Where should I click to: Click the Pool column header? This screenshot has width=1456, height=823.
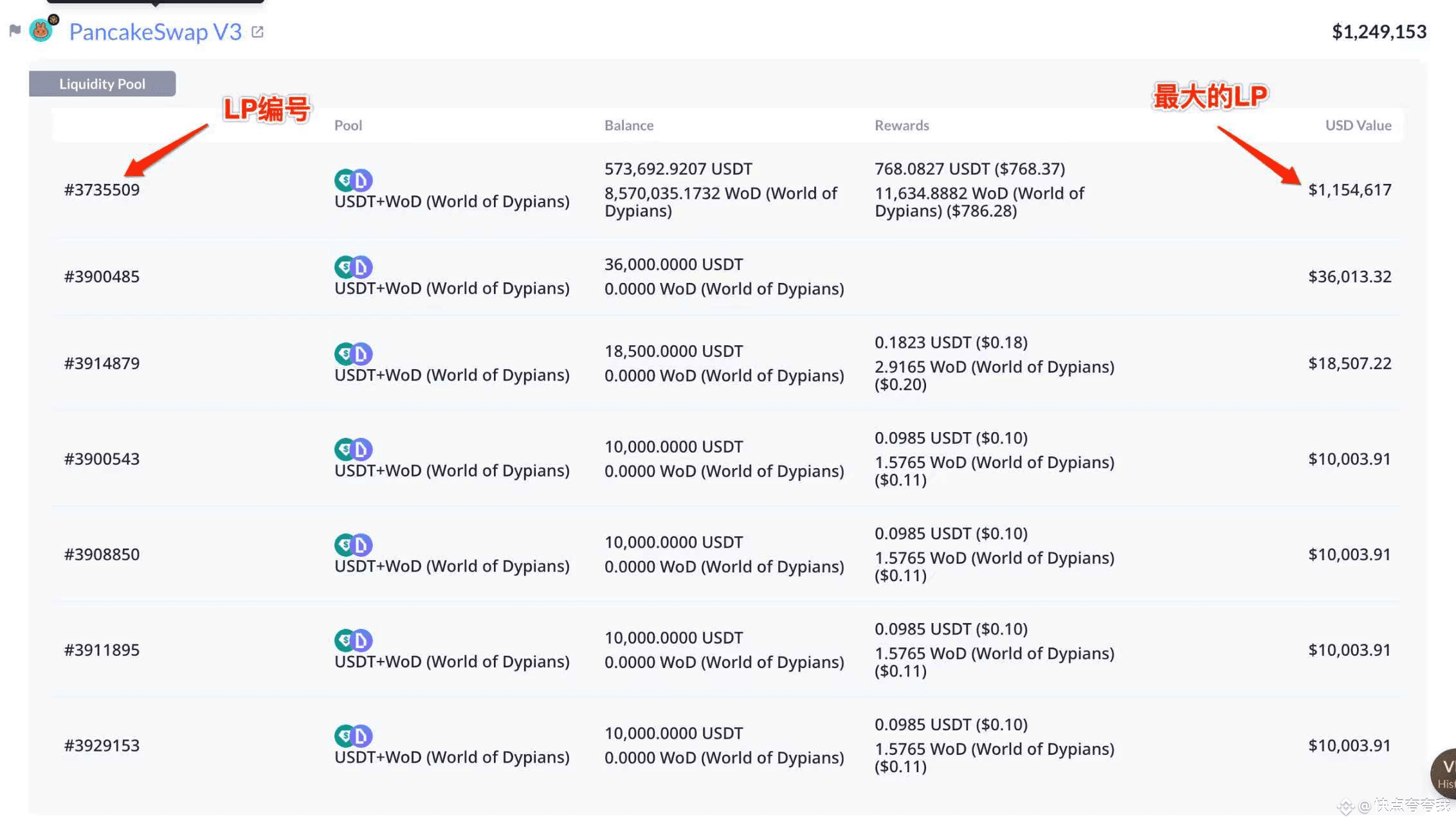348,125
